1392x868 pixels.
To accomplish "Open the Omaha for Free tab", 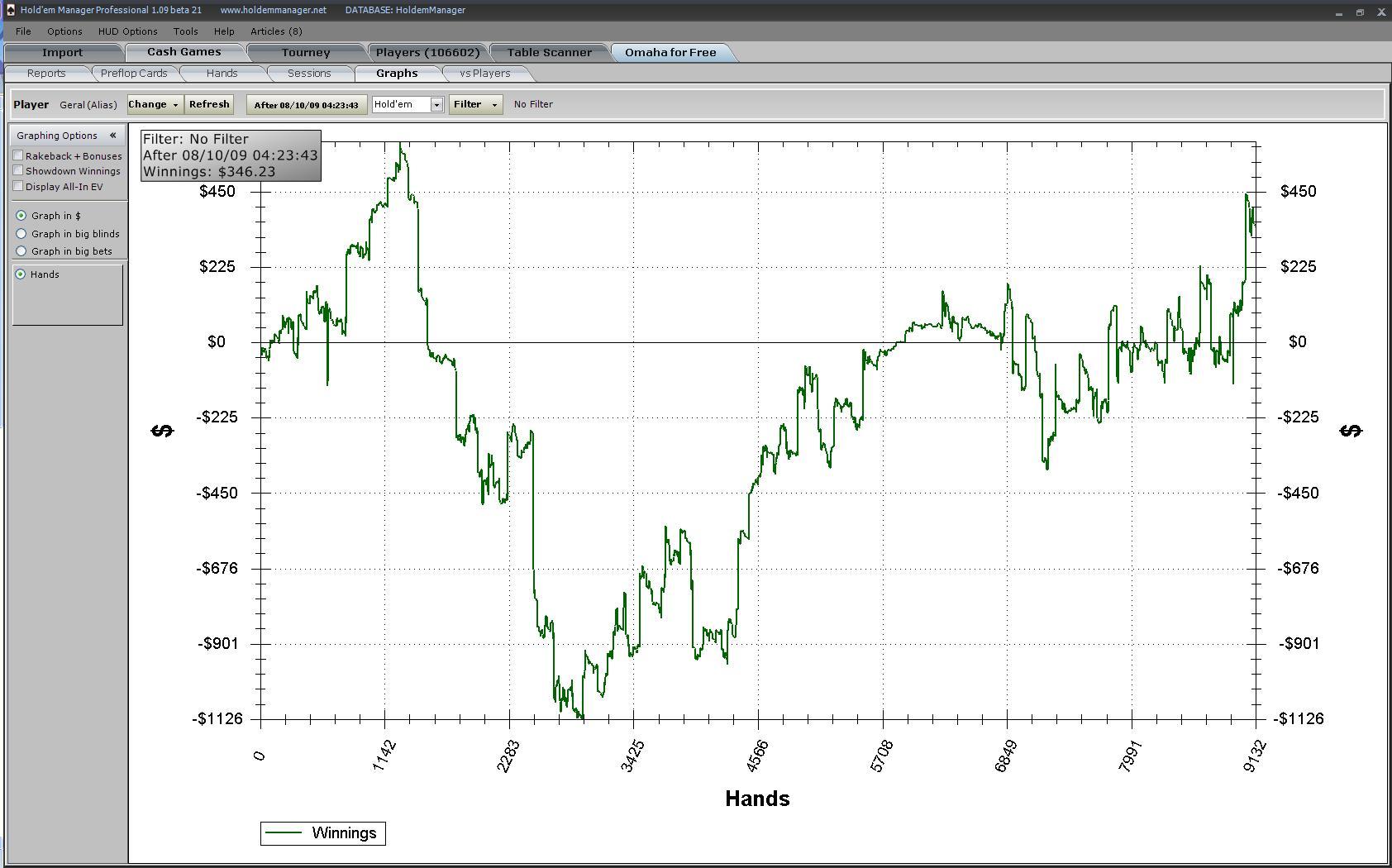I will (670, 52).
